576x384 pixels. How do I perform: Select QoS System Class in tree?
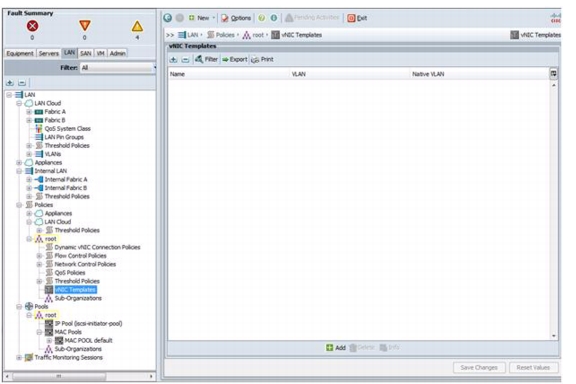[x=68, y=129]
